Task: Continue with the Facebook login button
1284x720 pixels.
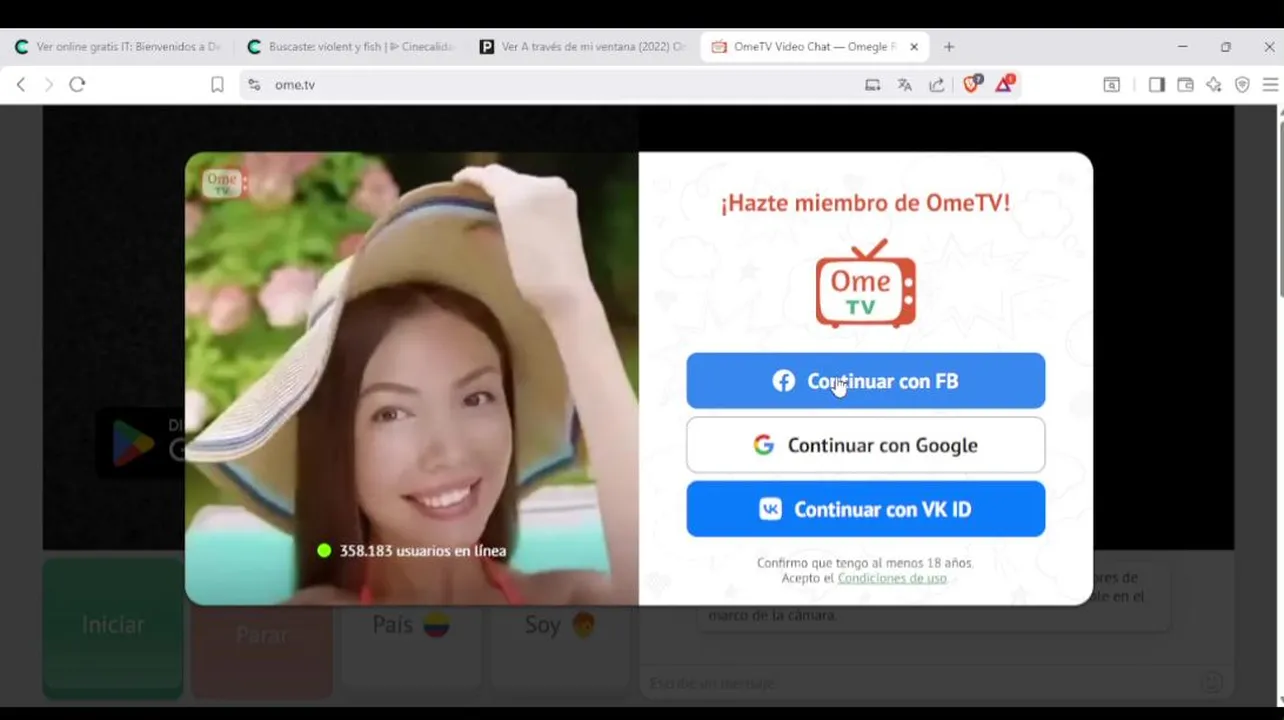Action: pos(865,381)
